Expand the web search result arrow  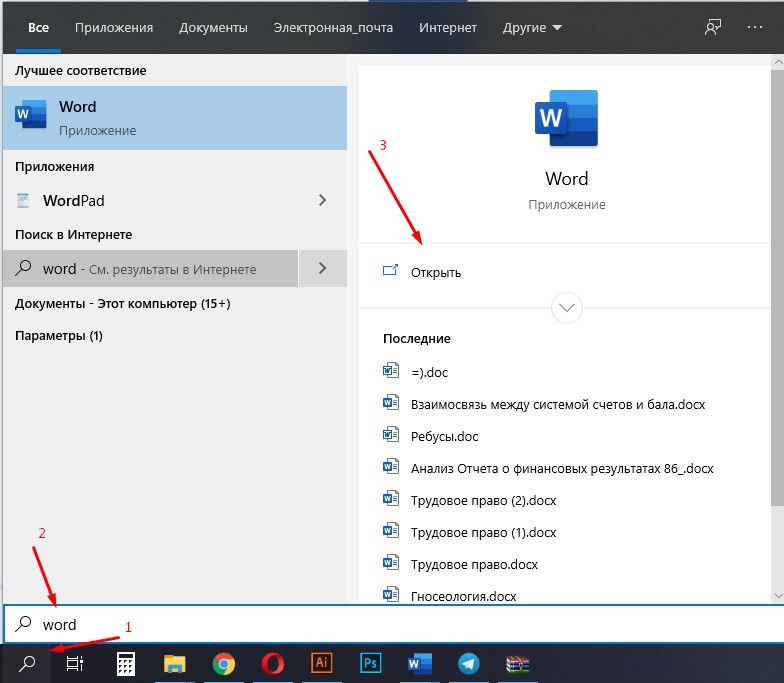322,268
